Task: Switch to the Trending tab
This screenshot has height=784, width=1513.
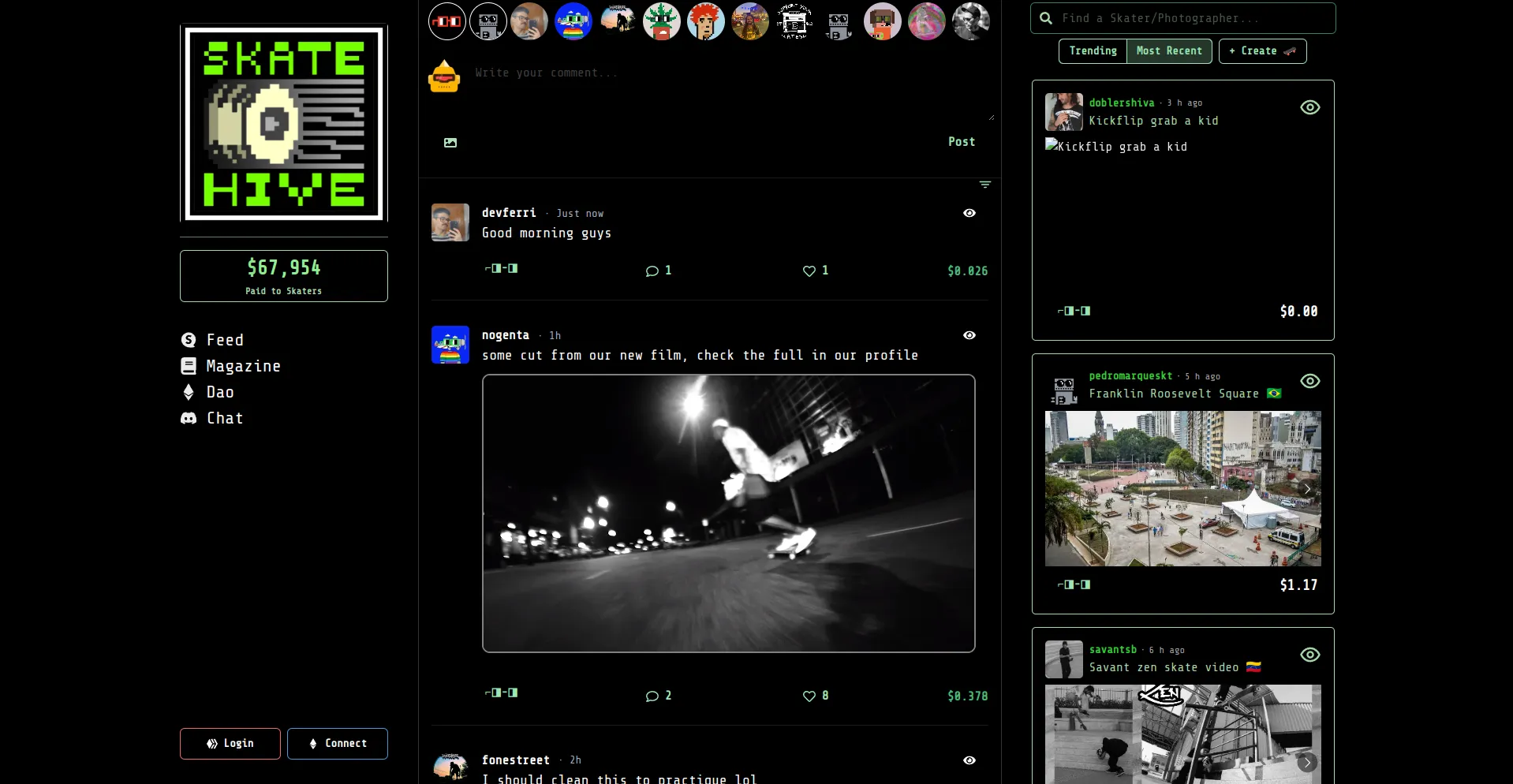Action: (1093, 50)
